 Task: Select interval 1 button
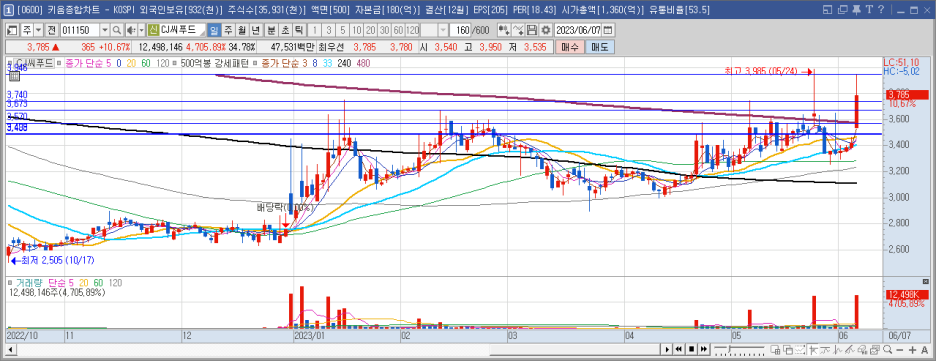tap(315, 30)
